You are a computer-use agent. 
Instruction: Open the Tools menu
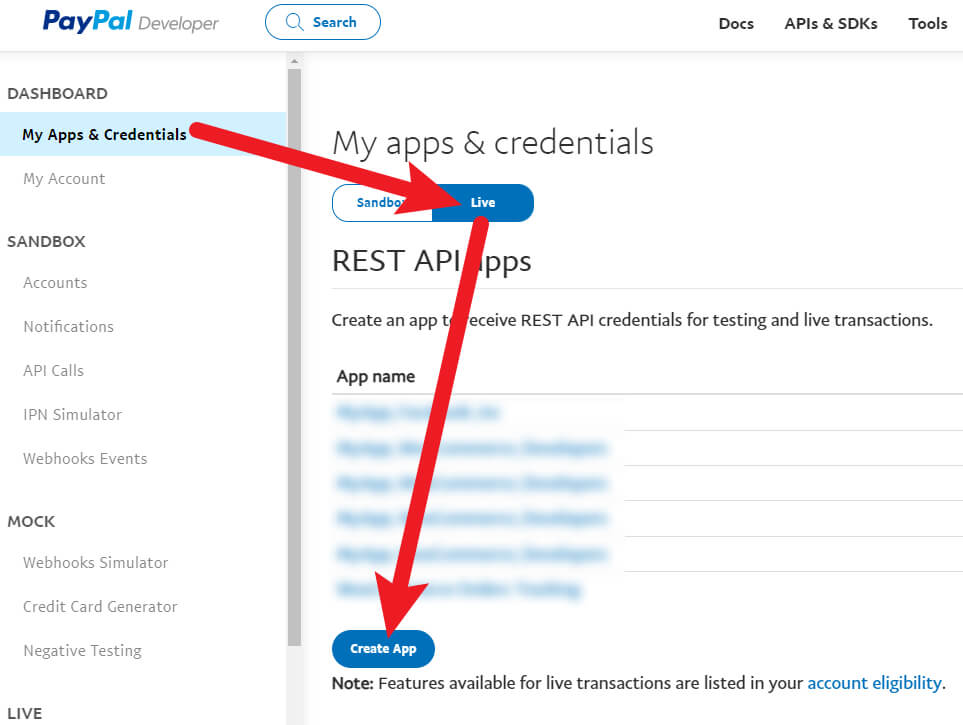click(x=927, y=23)
